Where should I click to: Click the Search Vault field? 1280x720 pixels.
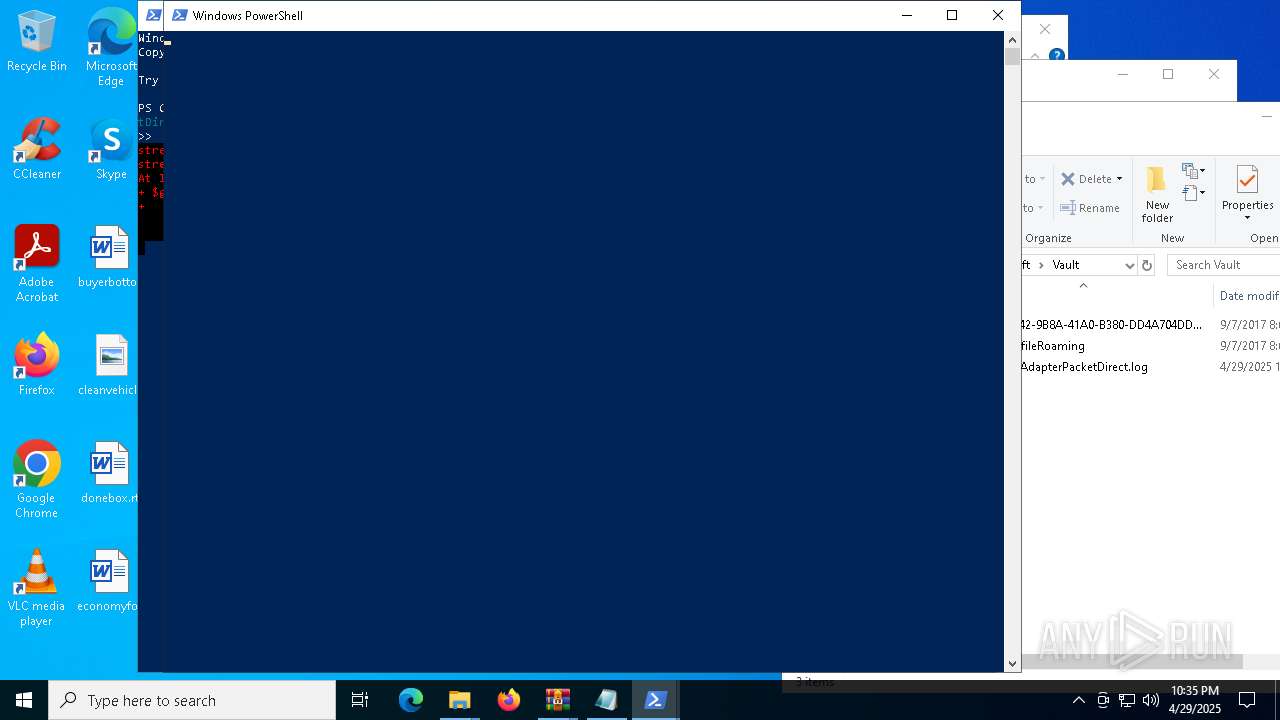(x=1226, y=265)
